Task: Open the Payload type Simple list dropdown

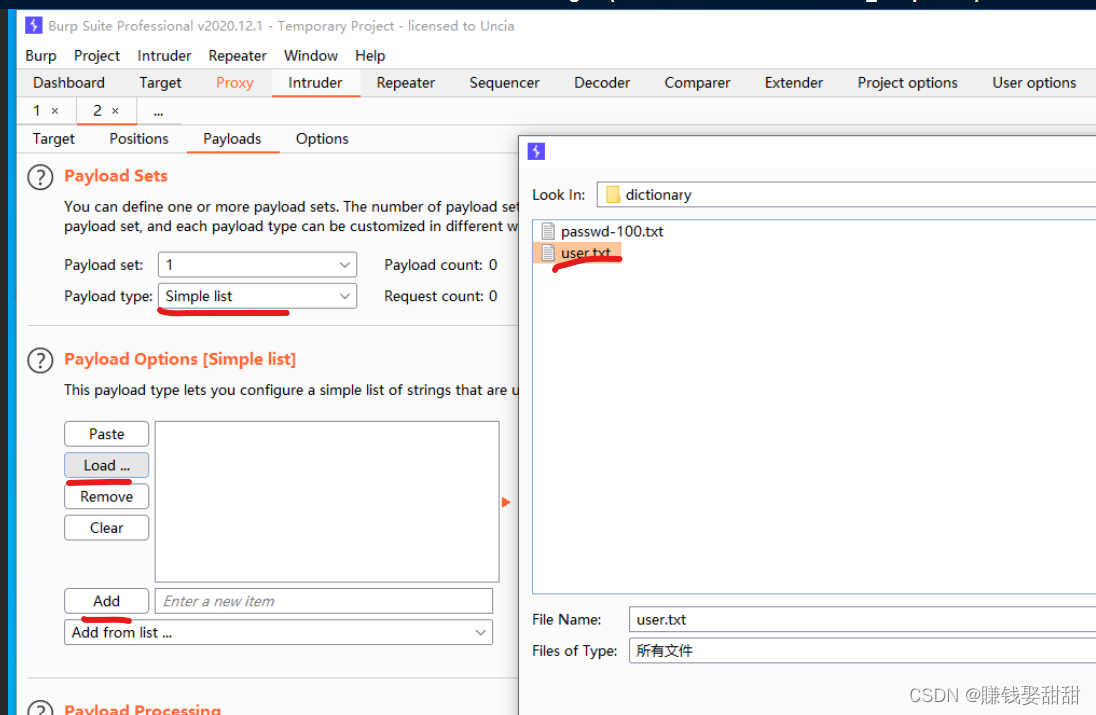Action: coord(257,296)
